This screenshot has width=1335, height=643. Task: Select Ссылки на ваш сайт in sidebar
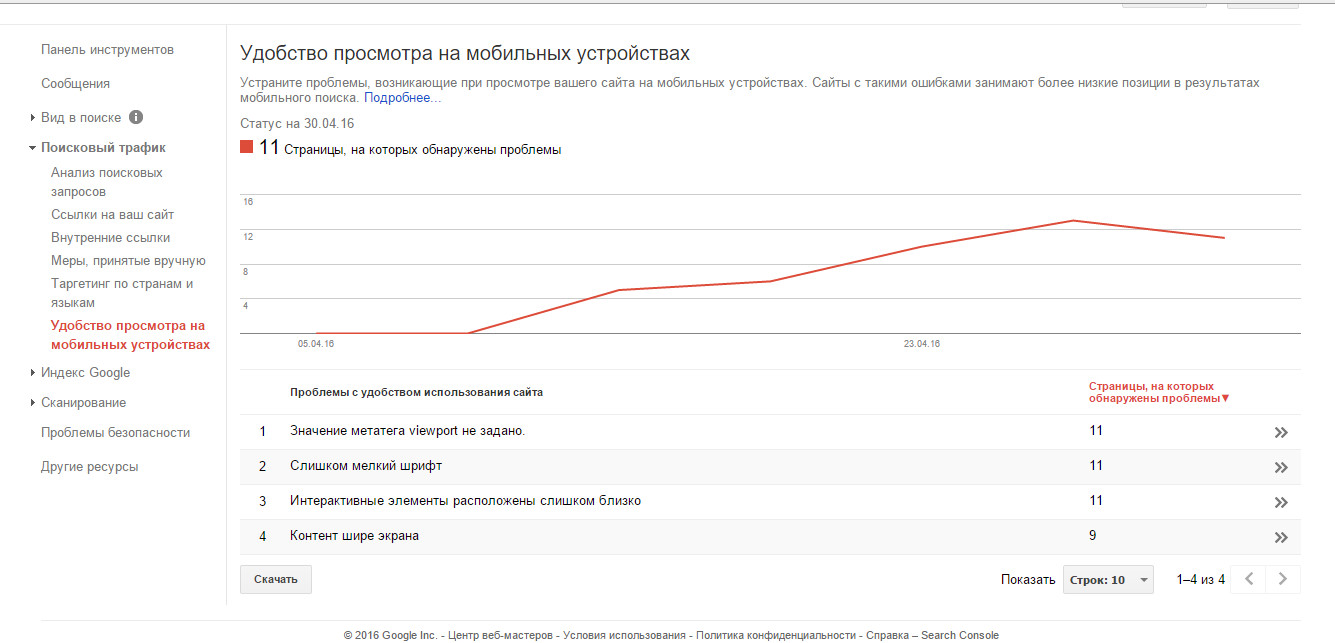click(x=112, y=214)
